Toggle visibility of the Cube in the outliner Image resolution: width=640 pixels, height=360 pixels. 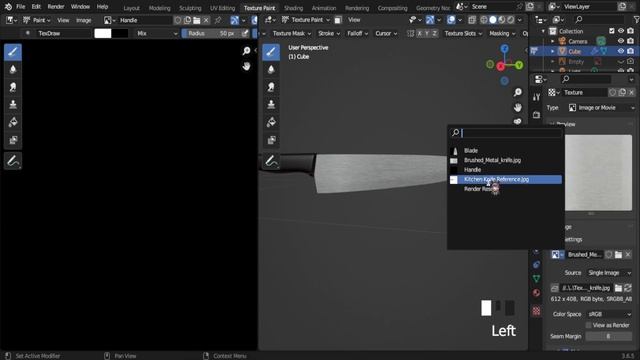(x=621, y=51)
